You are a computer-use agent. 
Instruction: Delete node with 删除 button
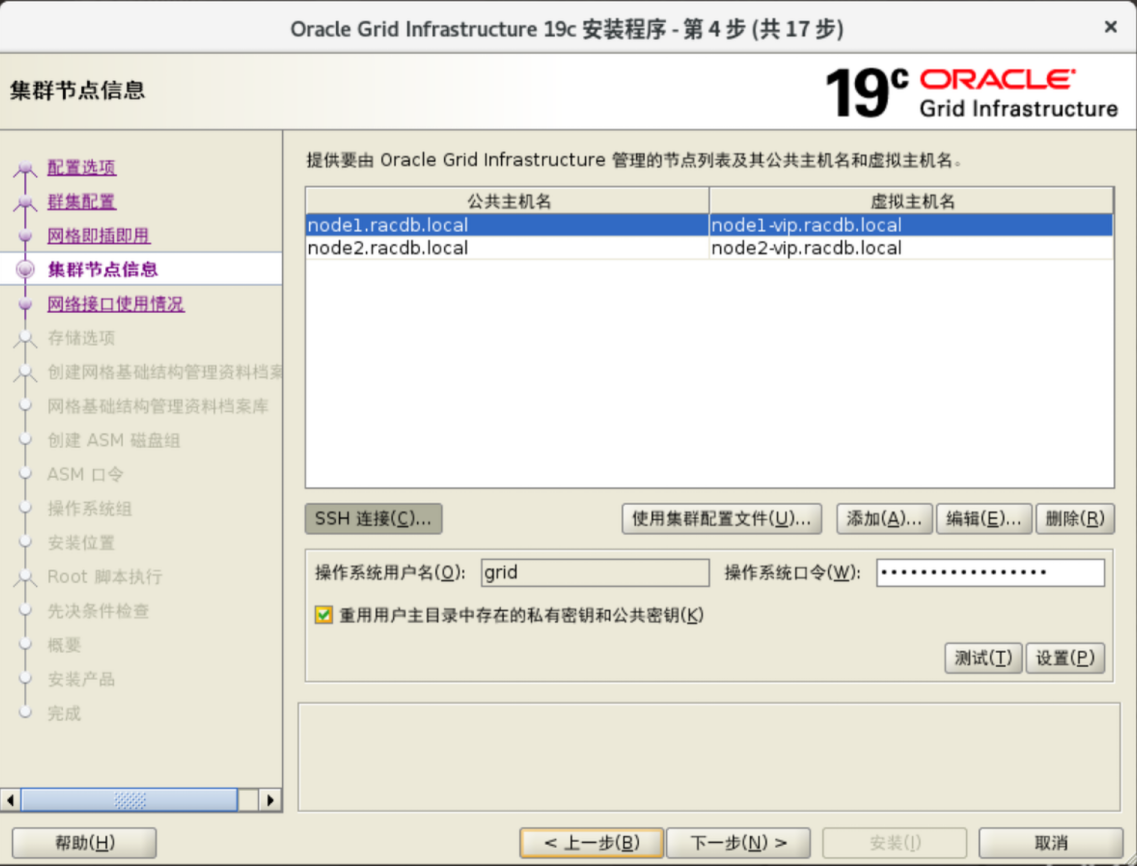click(x=1074, y=518)
